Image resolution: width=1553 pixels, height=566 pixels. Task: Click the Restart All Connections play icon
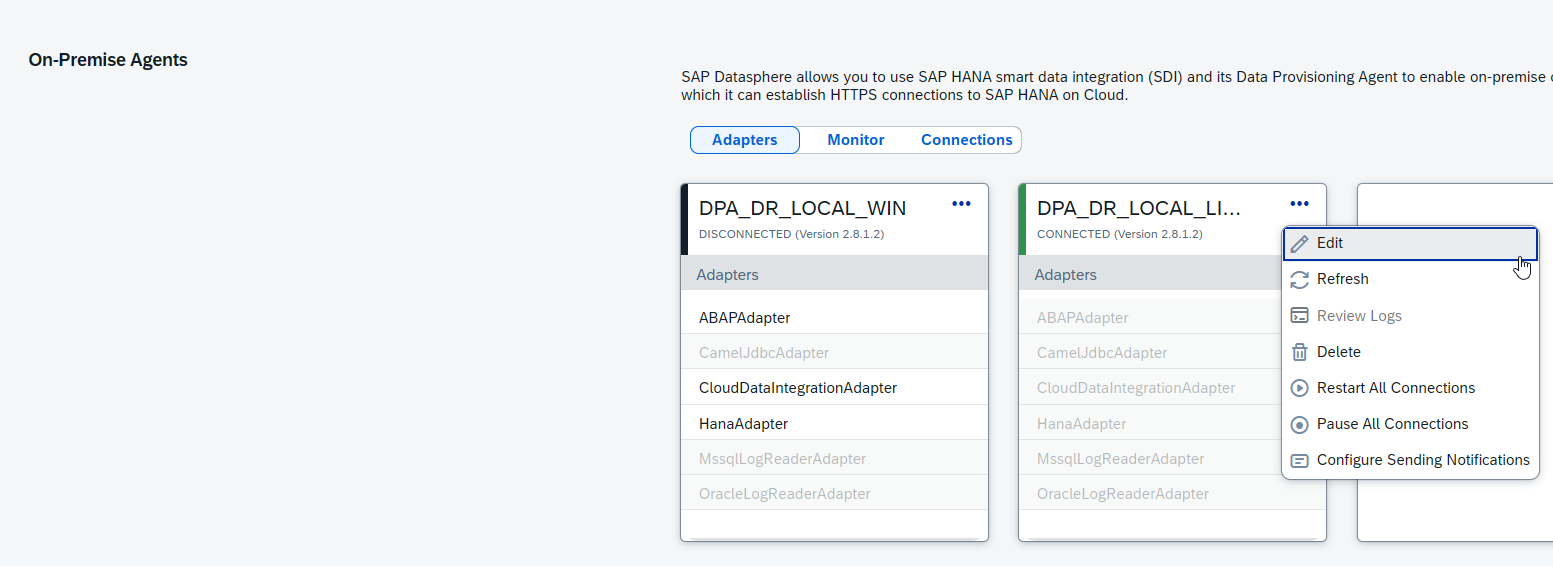point(1299,388)
